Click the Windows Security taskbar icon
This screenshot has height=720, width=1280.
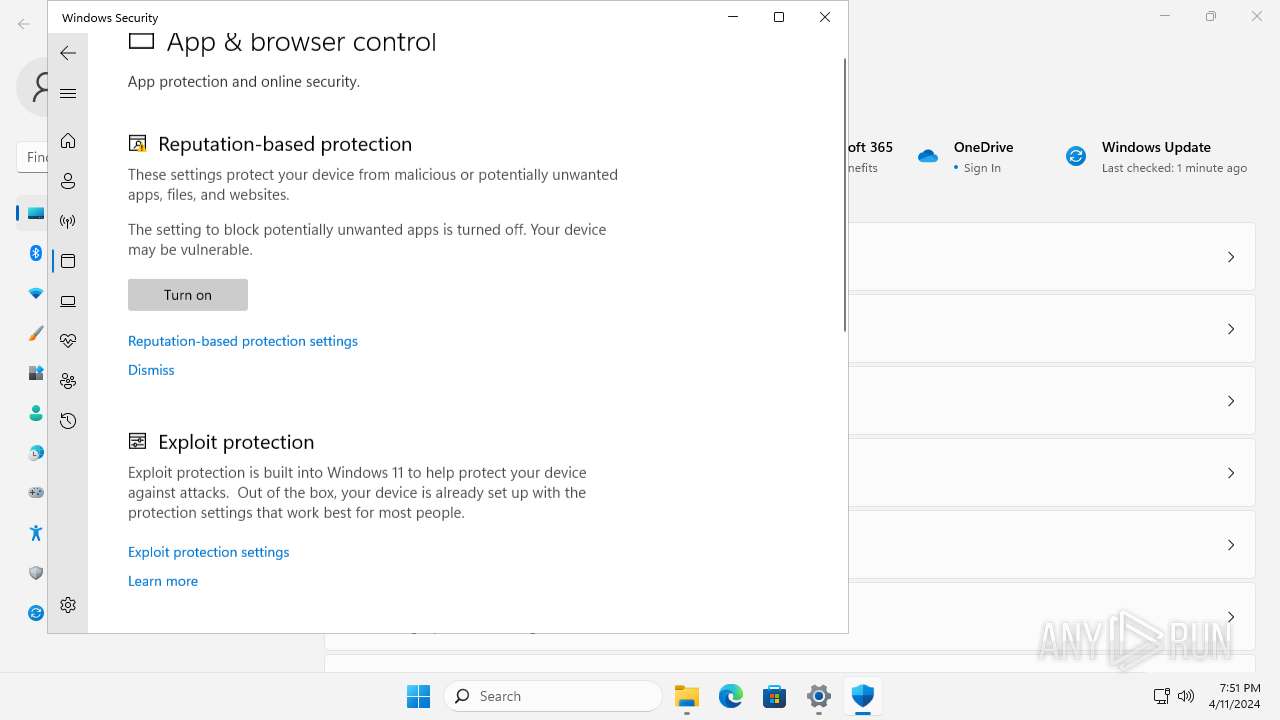(x=863, y=696)
